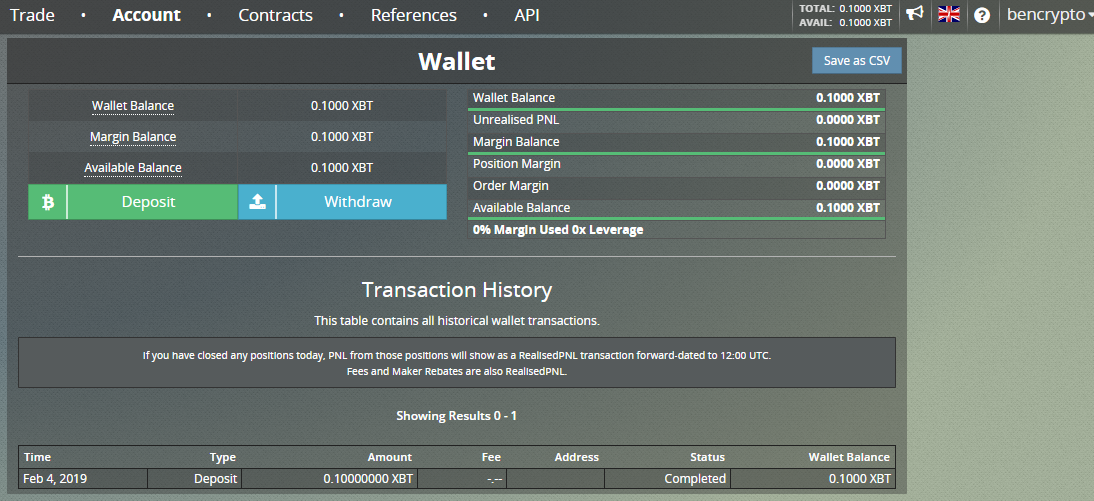Screen dimensions: 1094x501
Task: Click the AVAIL 0.1000 XBT balance in header
Action: tap(846, 22)
